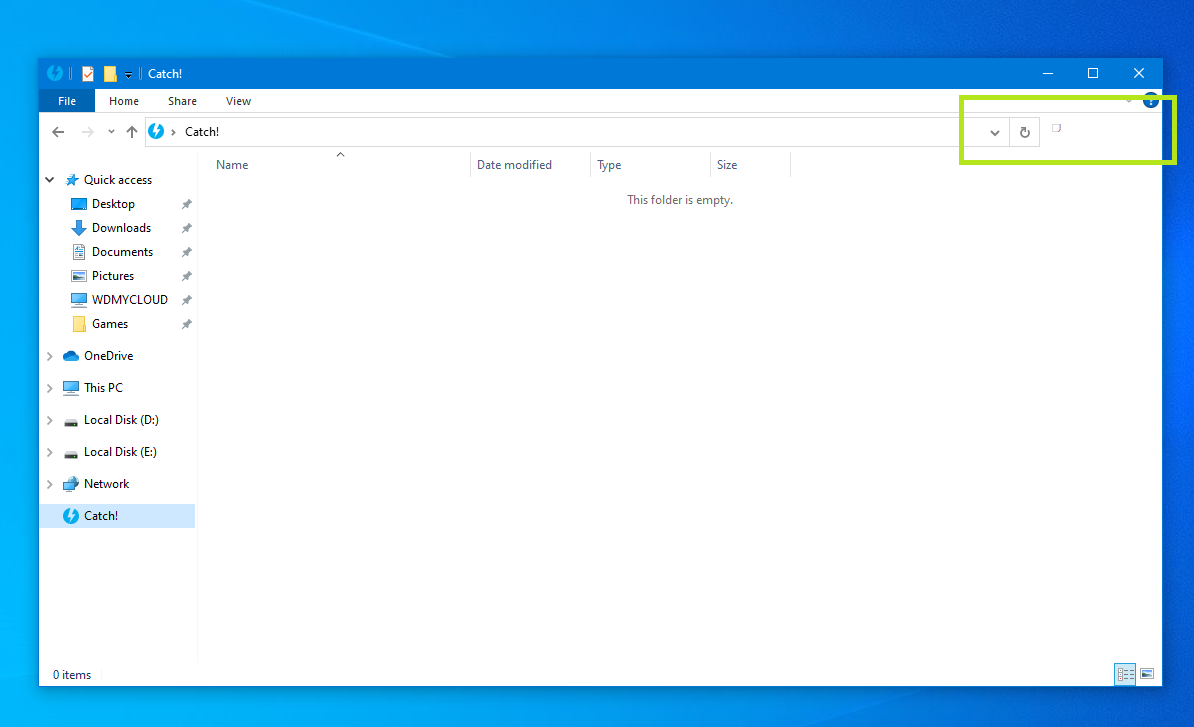Switch to details view in status bar
1194x727 pixels.
pos(1125,674)
